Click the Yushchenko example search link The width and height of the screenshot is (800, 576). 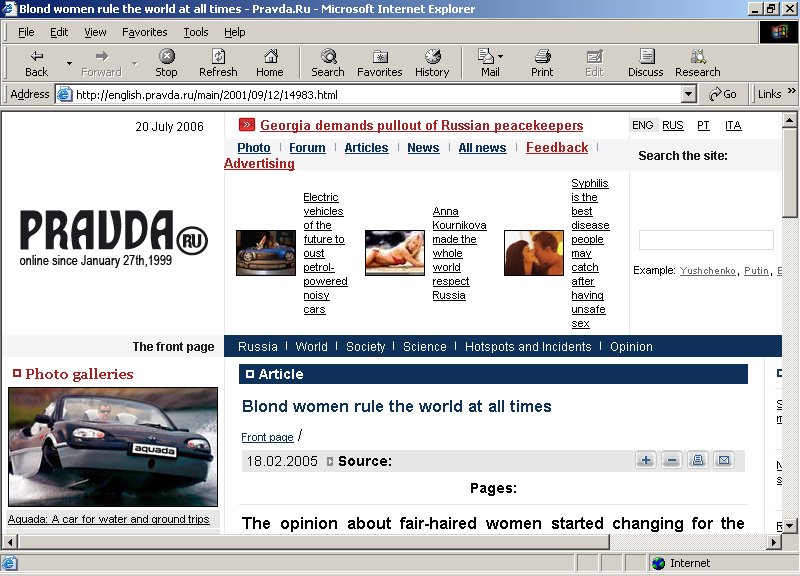tap(707, 270)
